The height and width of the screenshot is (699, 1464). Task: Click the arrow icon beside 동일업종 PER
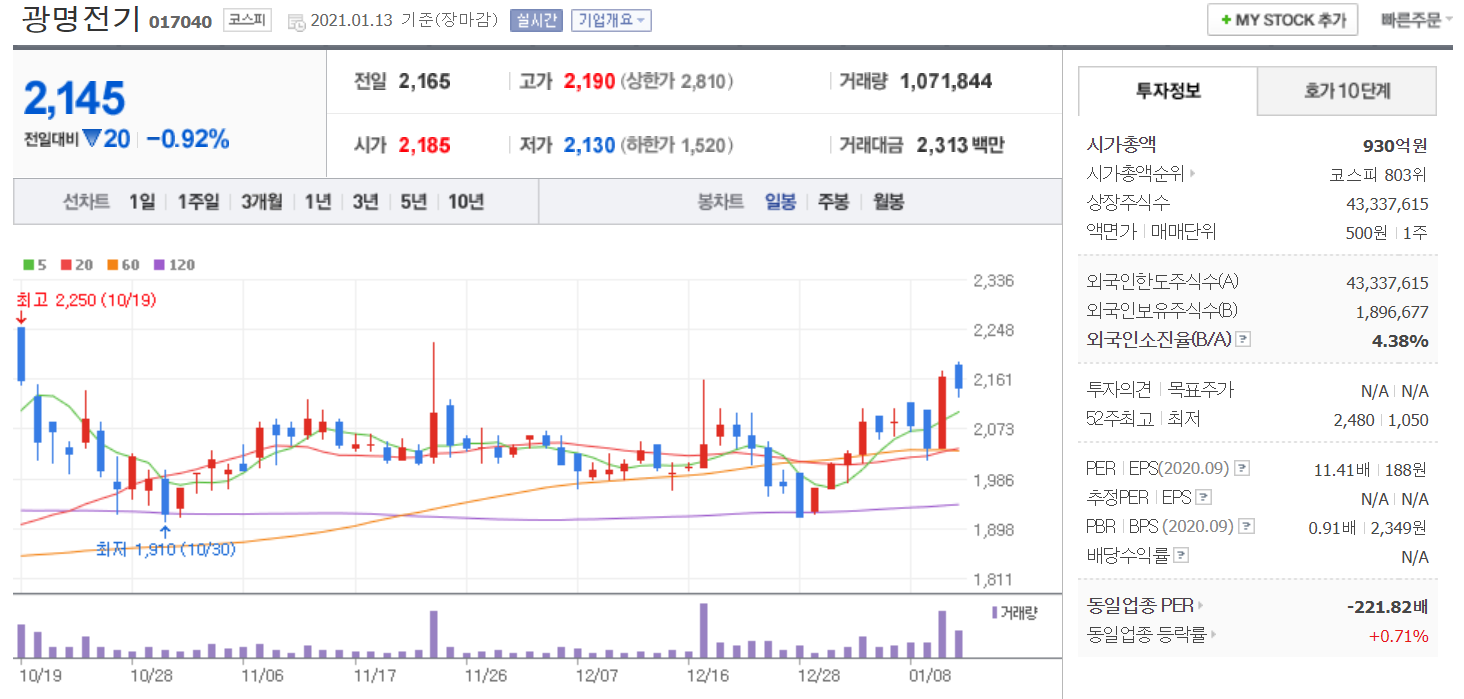(1200, 605)
